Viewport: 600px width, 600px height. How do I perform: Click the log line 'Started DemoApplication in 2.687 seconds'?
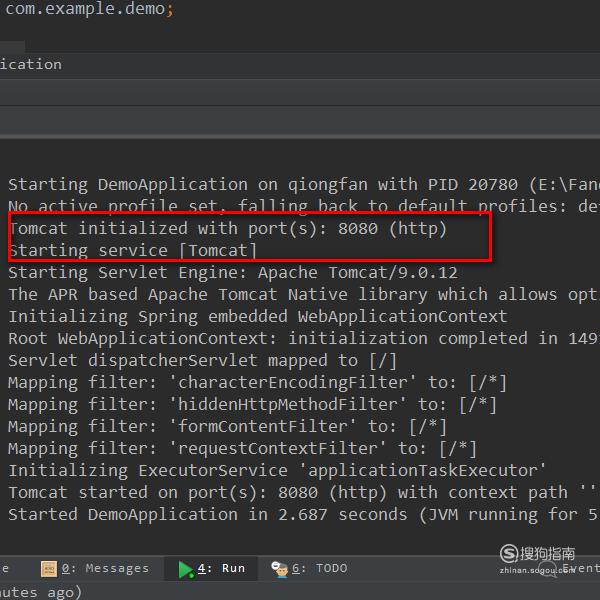(x=304, y=515)
